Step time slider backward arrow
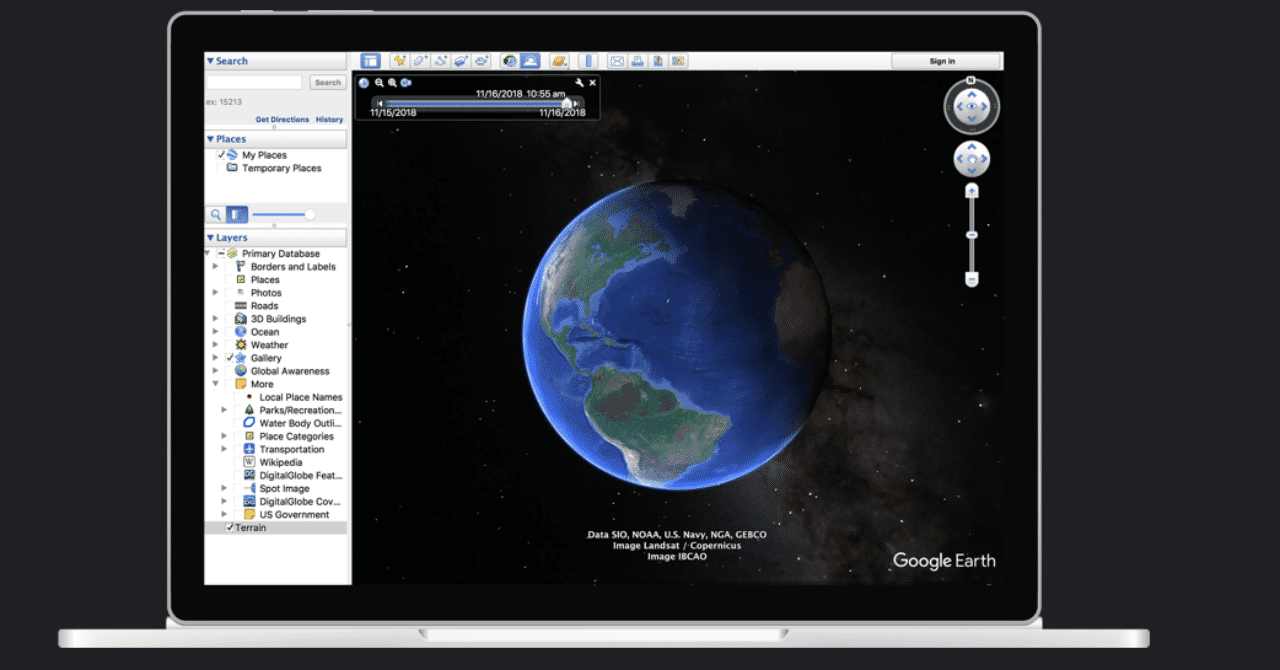This screenshot has height=670, width=1280. (380, 103)
